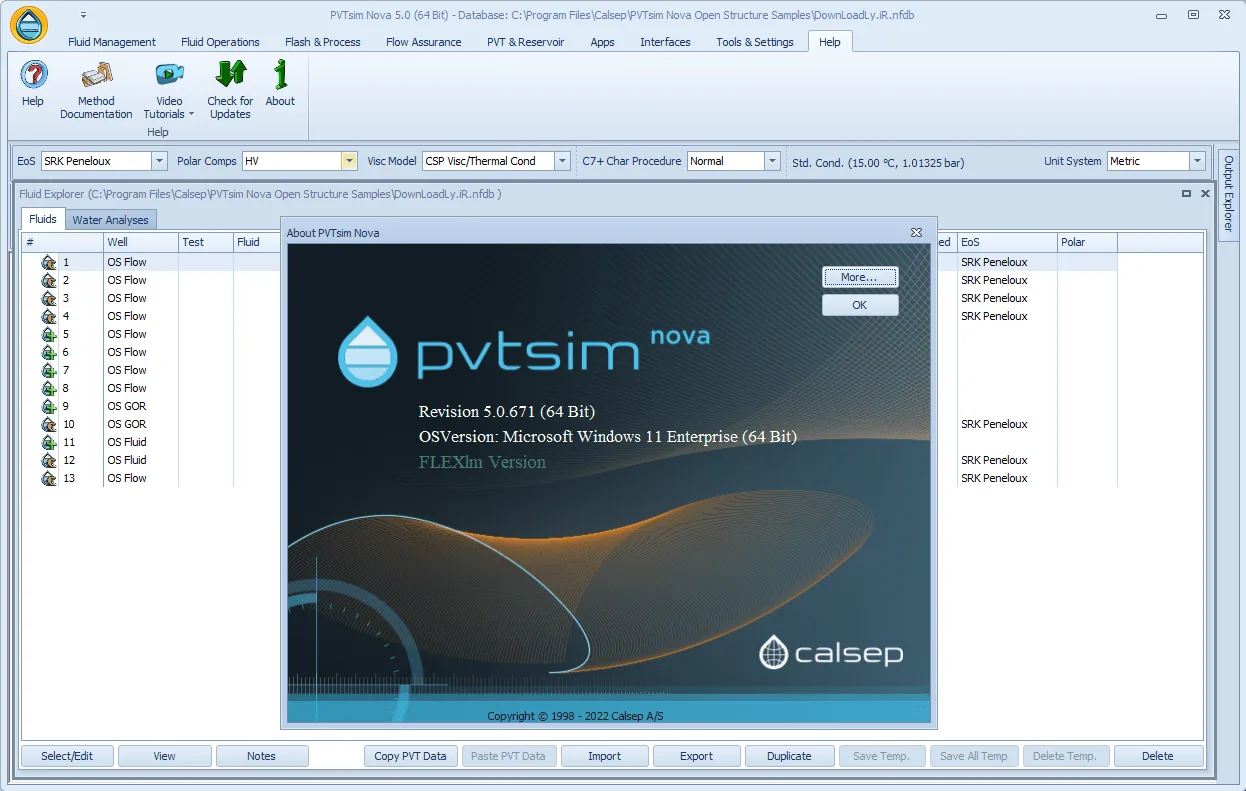The width and height of the screenshot is (1246, 791).
Task: Open the Unit System Metric dropdown
Action: (1197, 161)
